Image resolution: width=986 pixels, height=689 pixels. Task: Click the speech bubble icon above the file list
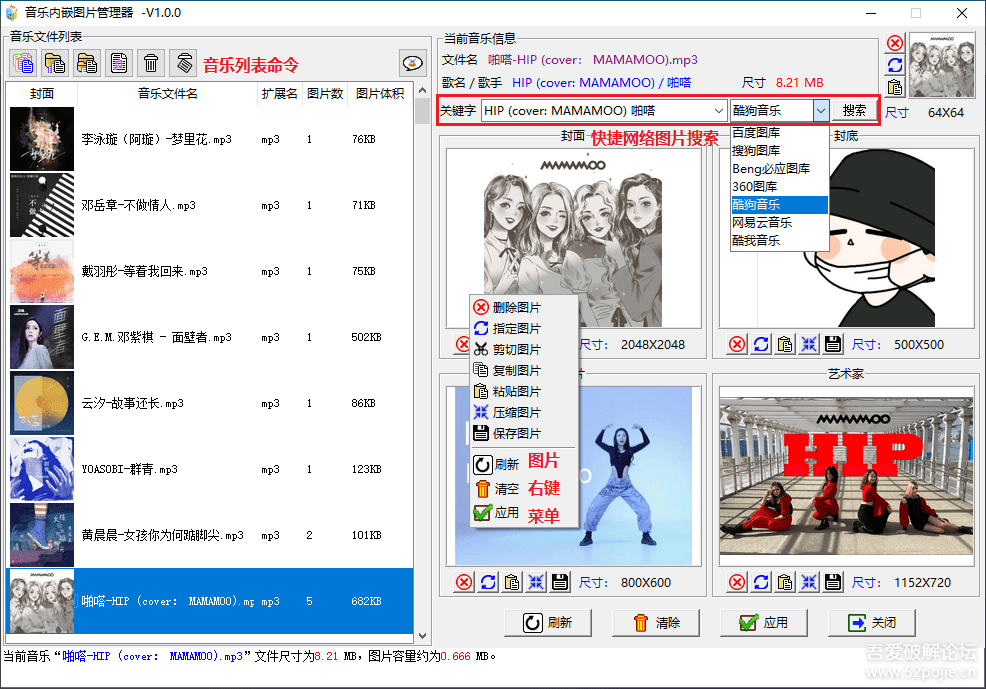click(412, 63)
